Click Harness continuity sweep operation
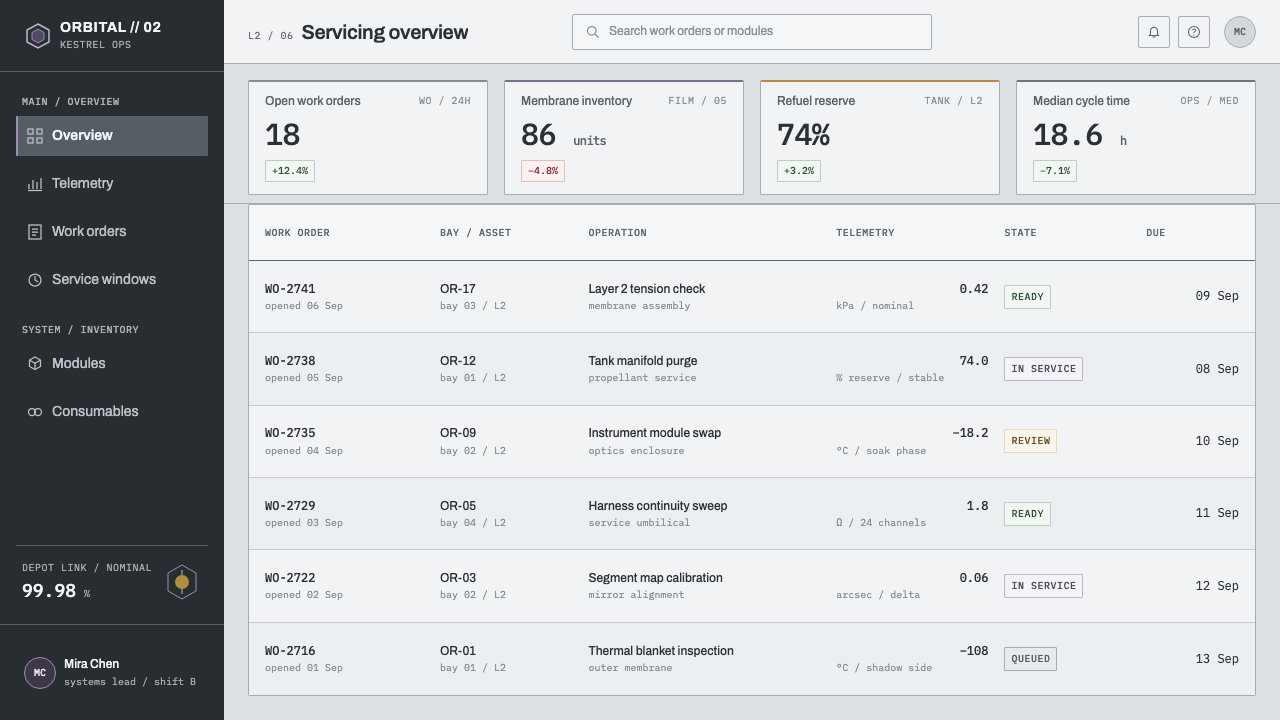 658,506
